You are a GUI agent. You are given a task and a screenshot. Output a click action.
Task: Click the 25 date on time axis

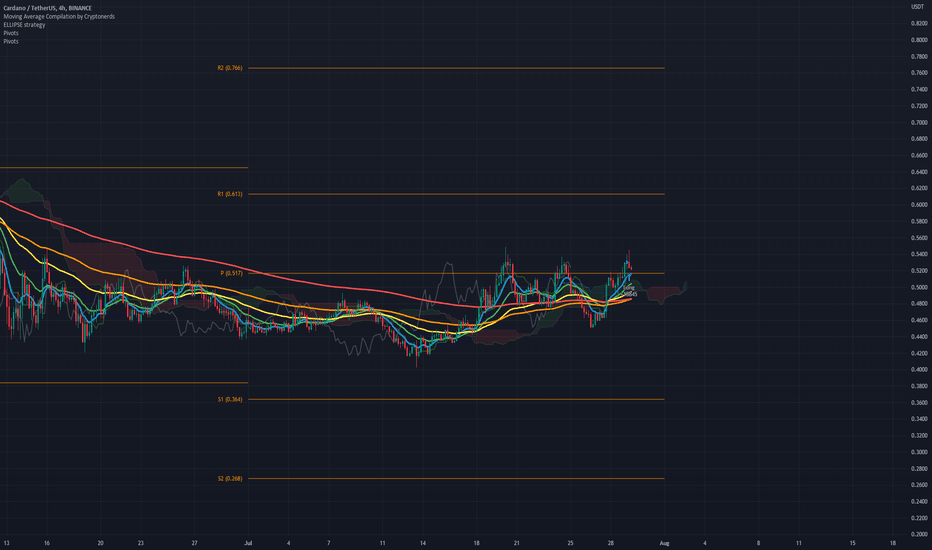coord(571,543)
